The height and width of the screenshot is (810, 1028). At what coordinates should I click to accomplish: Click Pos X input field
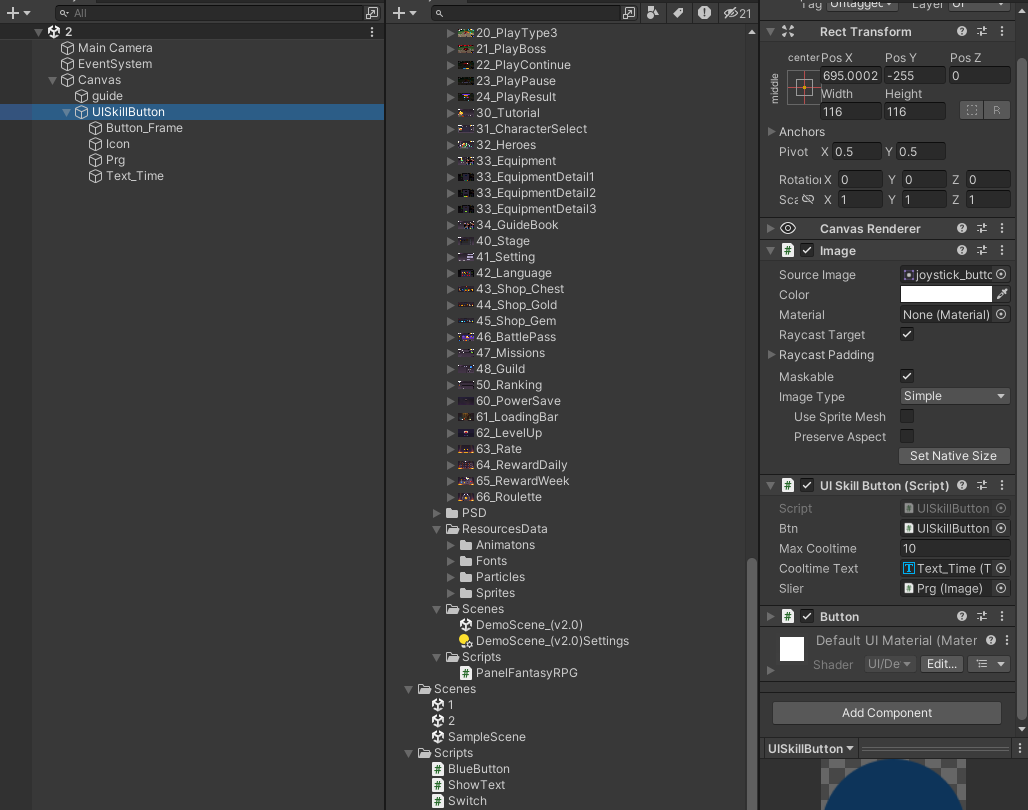pos(850,75)
